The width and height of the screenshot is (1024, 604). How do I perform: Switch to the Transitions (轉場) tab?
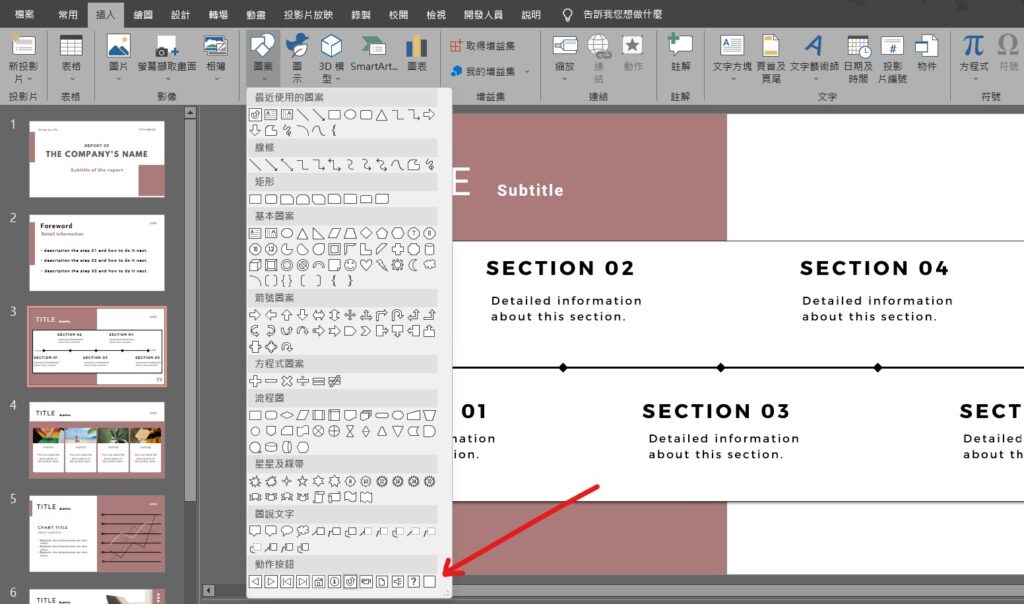point(218,14)
